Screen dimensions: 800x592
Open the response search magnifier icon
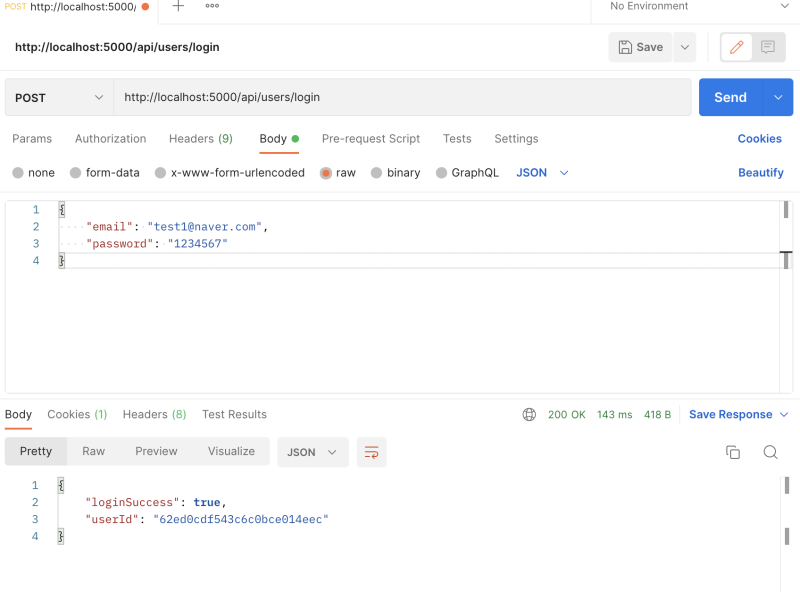(x=770, y=452)
